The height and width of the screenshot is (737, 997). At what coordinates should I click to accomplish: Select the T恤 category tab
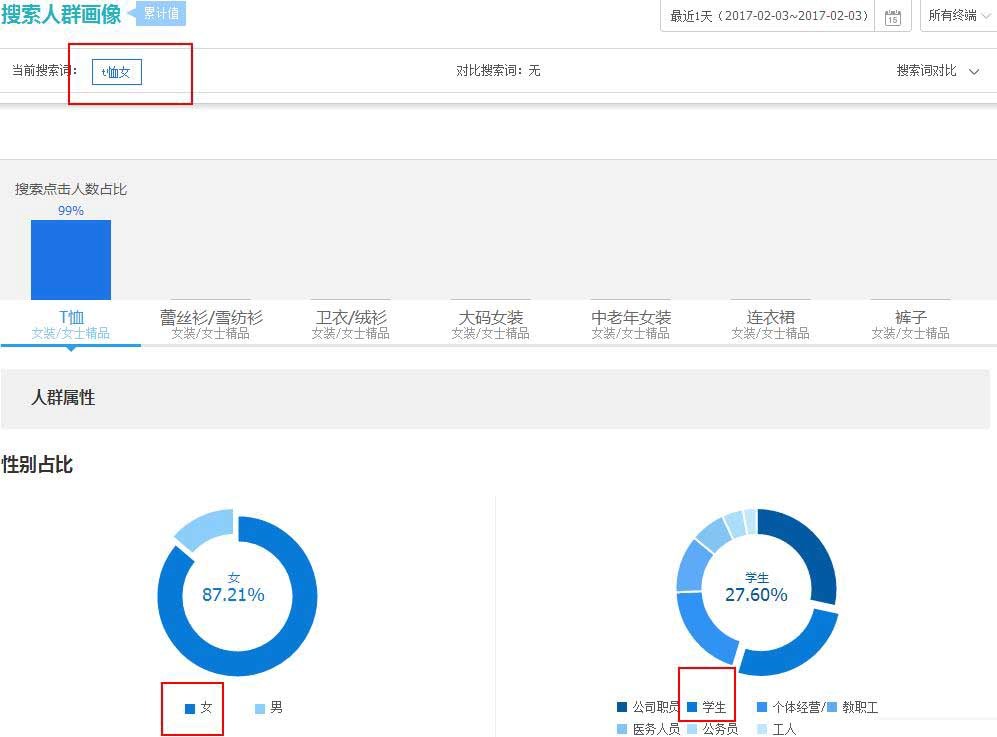click(x=71, y=324)
